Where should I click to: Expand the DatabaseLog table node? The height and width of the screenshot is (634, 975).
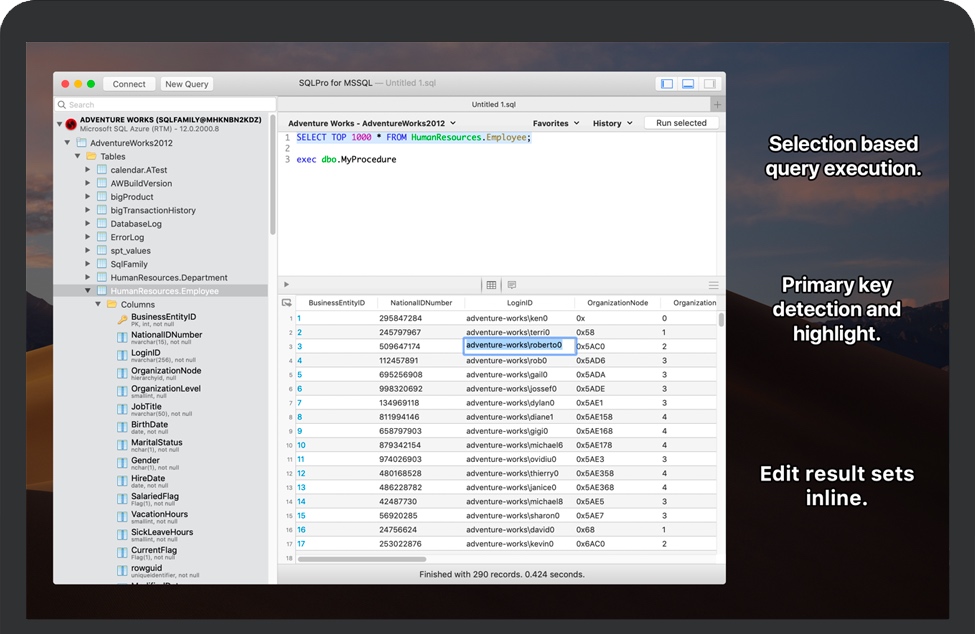point(88,224)
